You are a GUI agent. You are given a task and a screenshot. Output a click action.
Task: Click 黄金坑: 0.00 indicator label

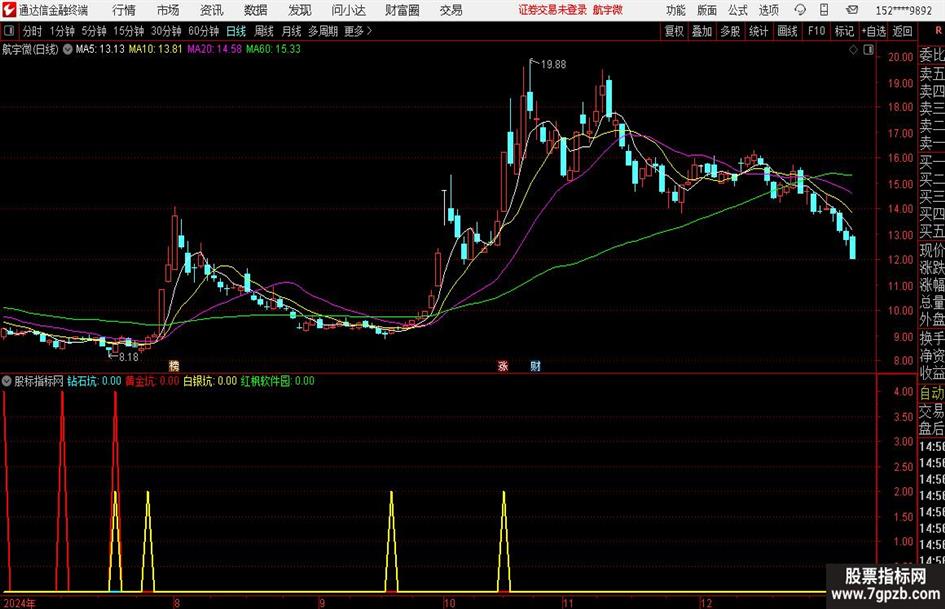pyautogui.click(x=152, y=381)
